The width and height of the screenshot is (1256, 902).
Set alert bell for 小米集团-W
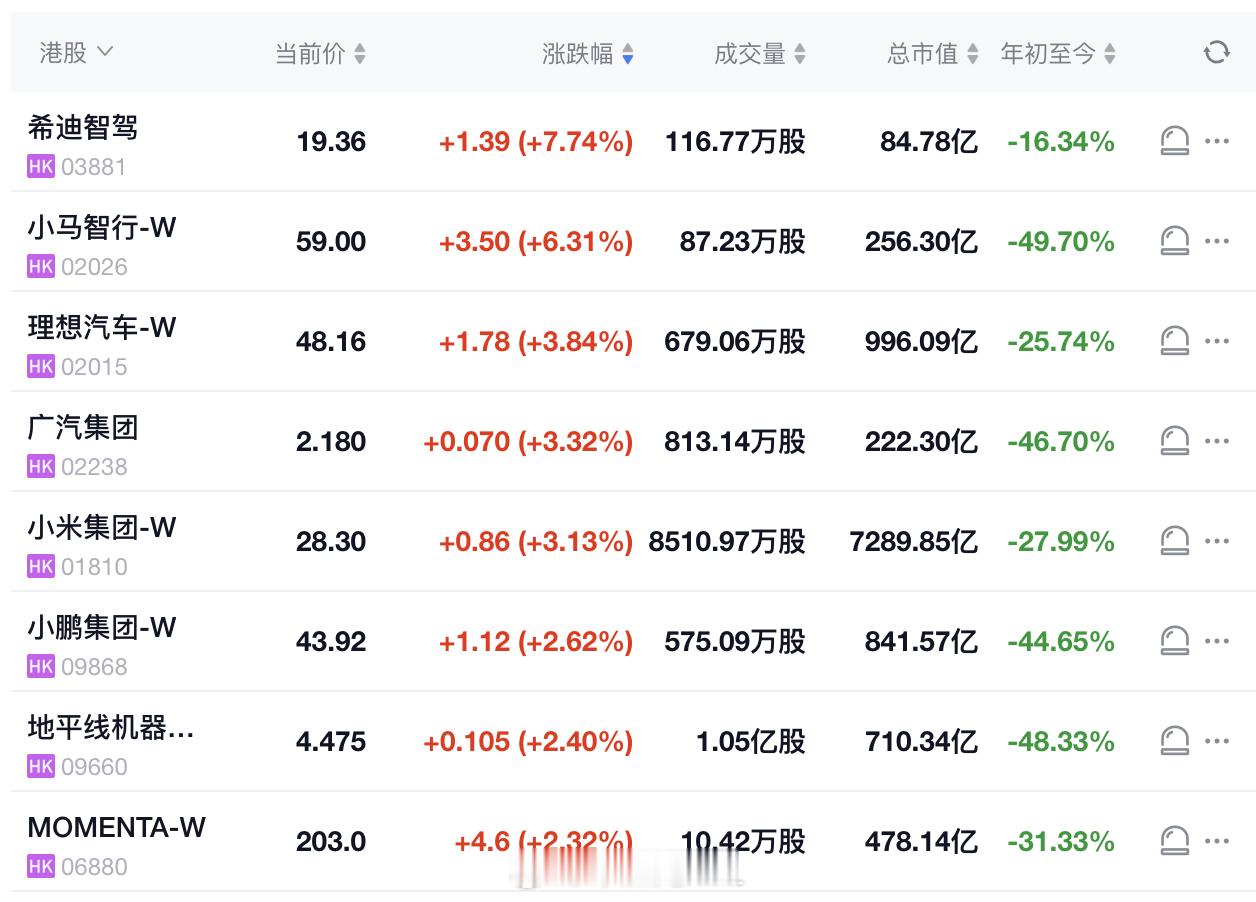[x=1175, y=541]
